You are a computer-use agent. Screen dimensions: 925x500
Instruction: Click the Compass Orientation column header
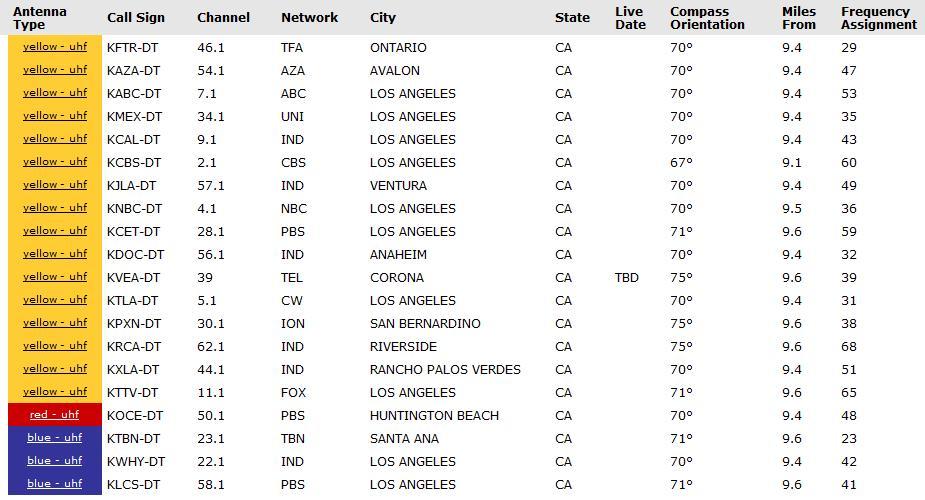707,18
